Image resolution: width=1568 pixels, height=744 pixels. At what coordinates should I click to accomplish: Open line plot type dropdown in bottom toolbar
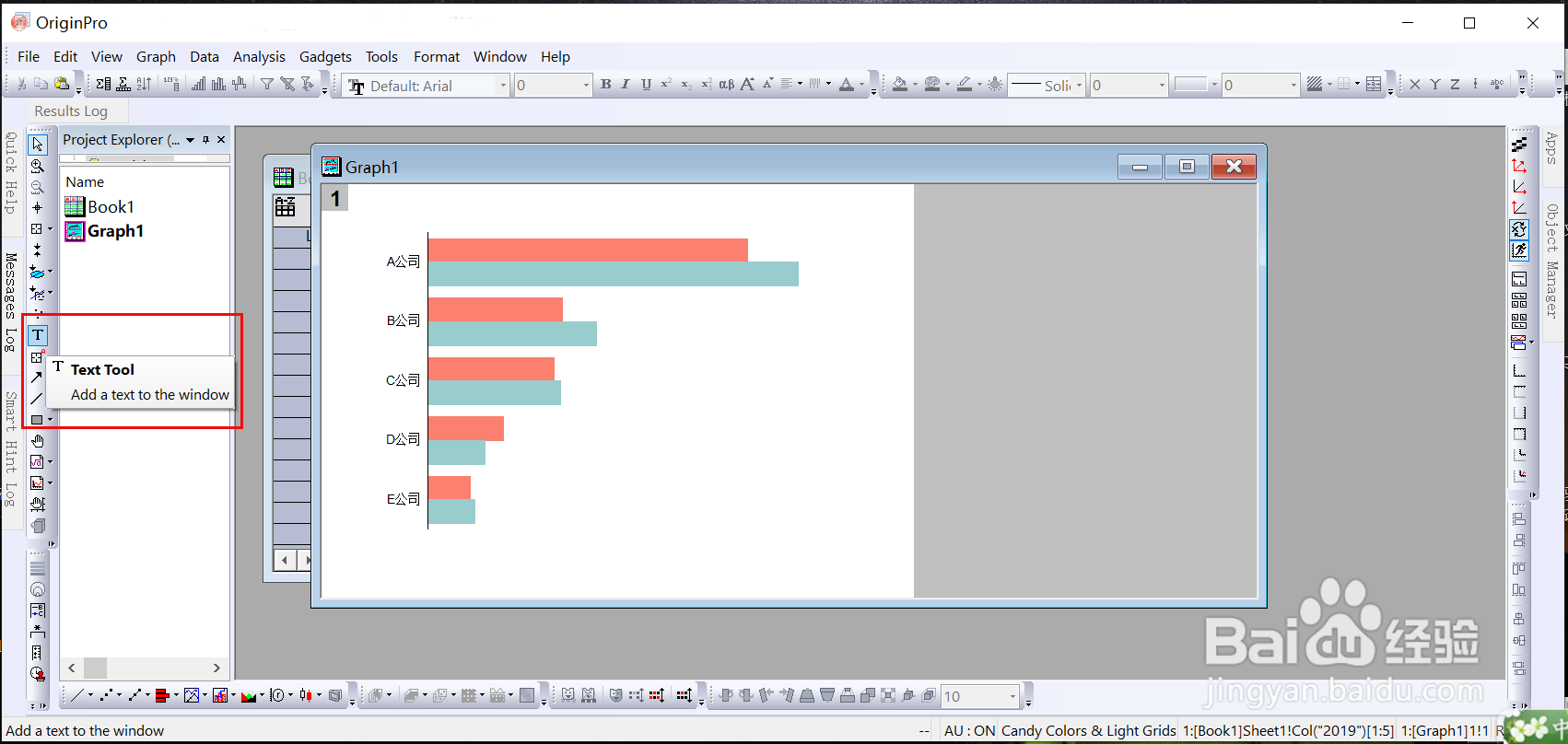(x=90, y=695)
